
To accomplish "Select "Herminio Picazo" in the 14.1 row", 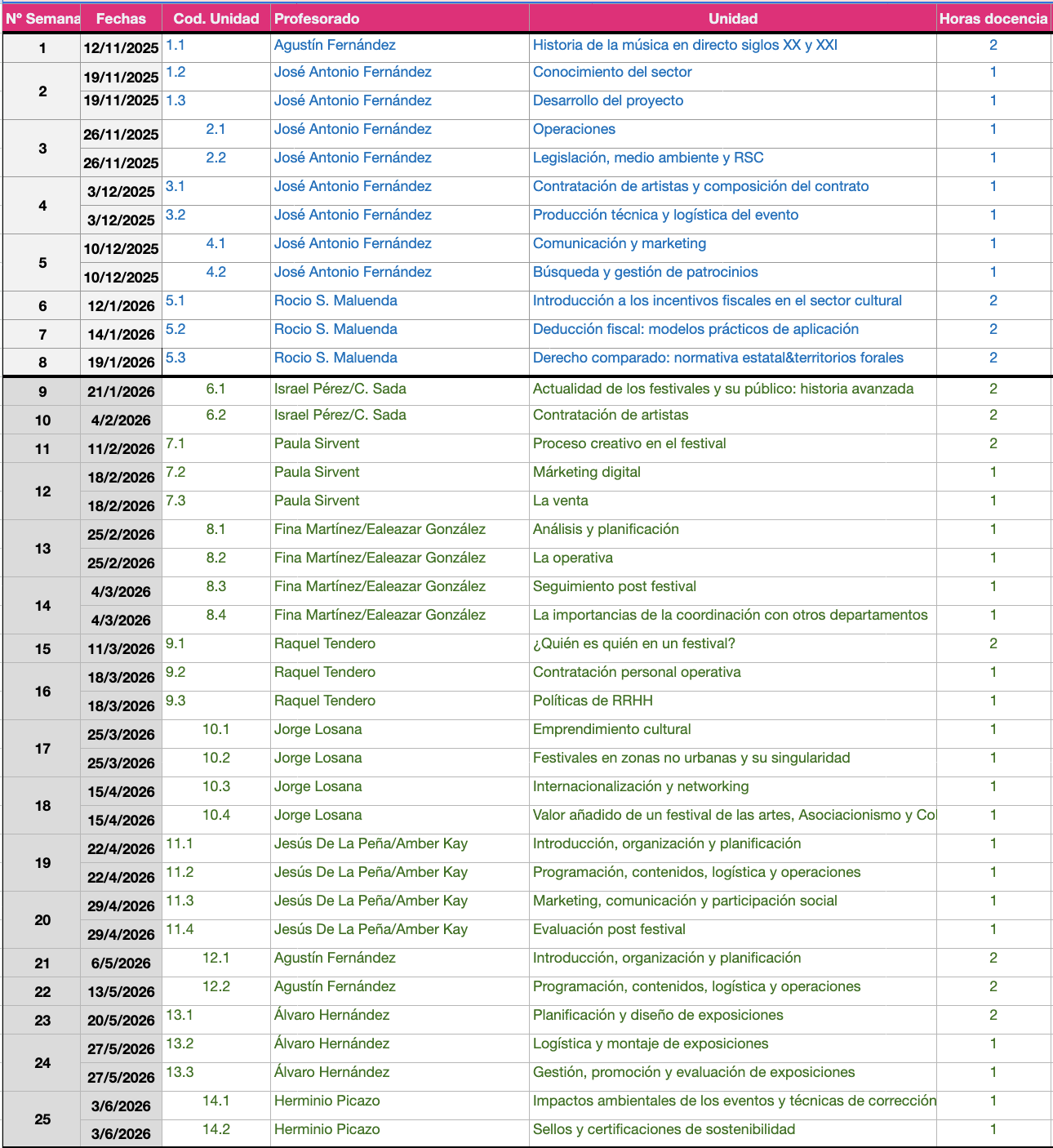I will (327, 1101).
